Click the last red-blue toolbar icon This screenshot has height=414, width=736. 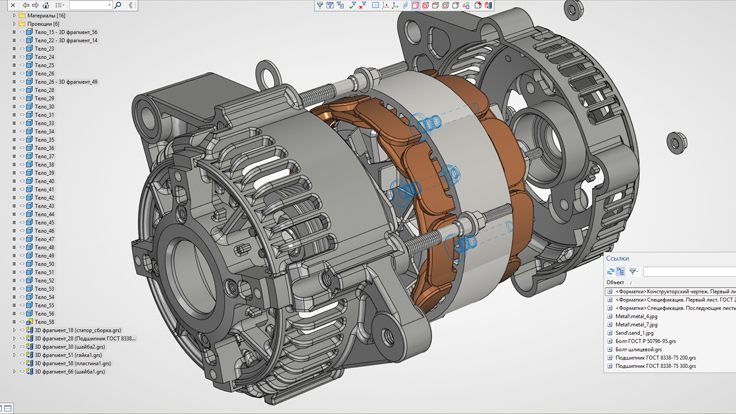[x=489, y=5]
